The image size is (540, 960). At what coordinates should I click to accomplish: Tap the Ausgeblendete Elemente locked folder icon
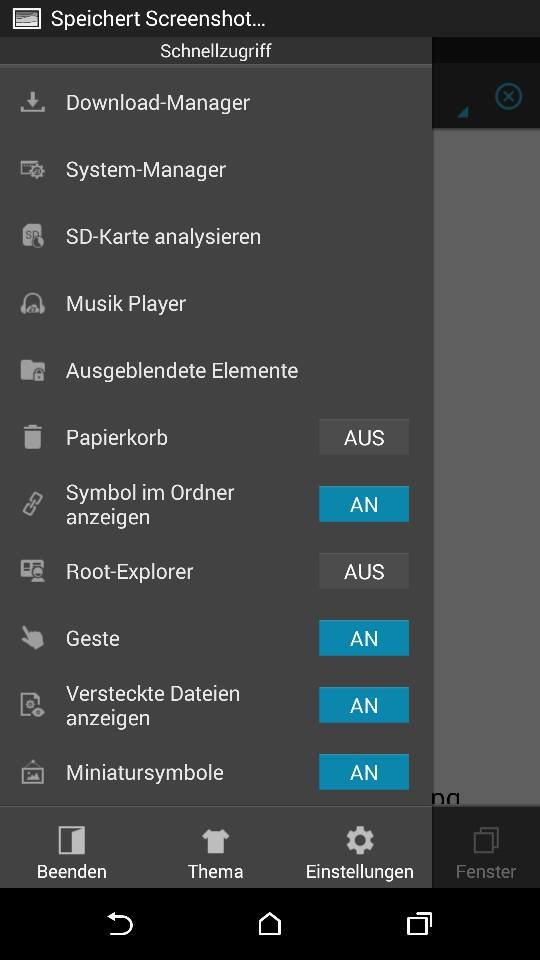tap(32, 370)
